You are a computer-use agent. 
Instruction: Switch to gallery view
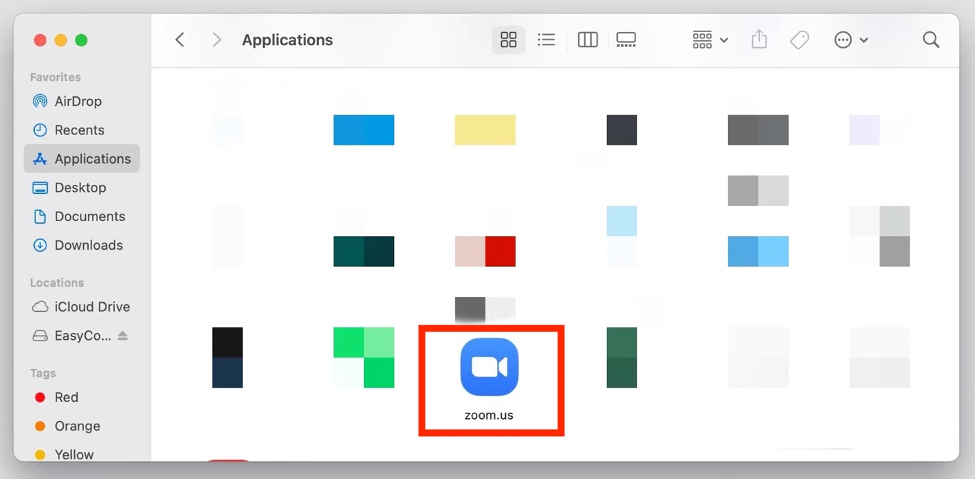coord(626,40)
